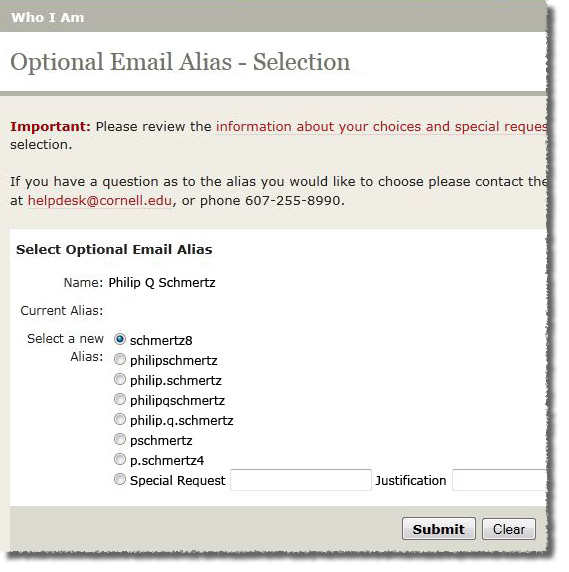Focus the Justification input box
The height and width of the screenshot is (572, 569).
click(x=499, y=480)
